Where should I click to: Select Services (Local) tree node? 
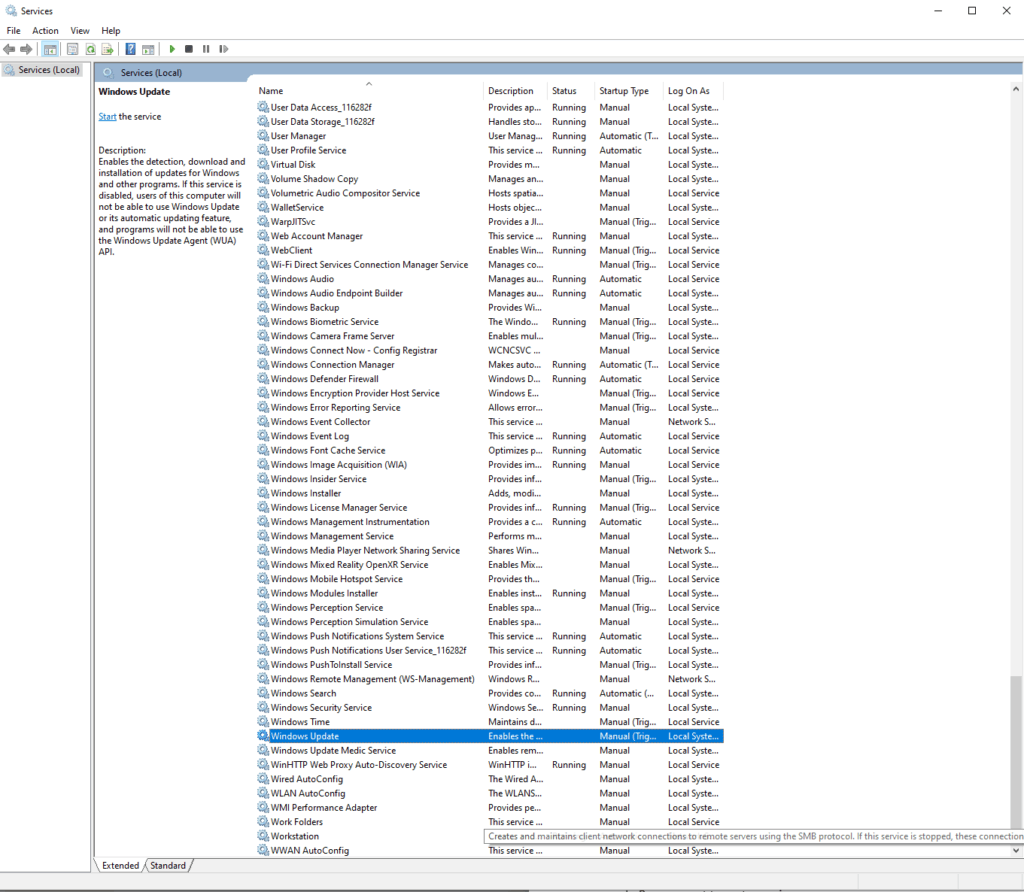pos(43,70)
